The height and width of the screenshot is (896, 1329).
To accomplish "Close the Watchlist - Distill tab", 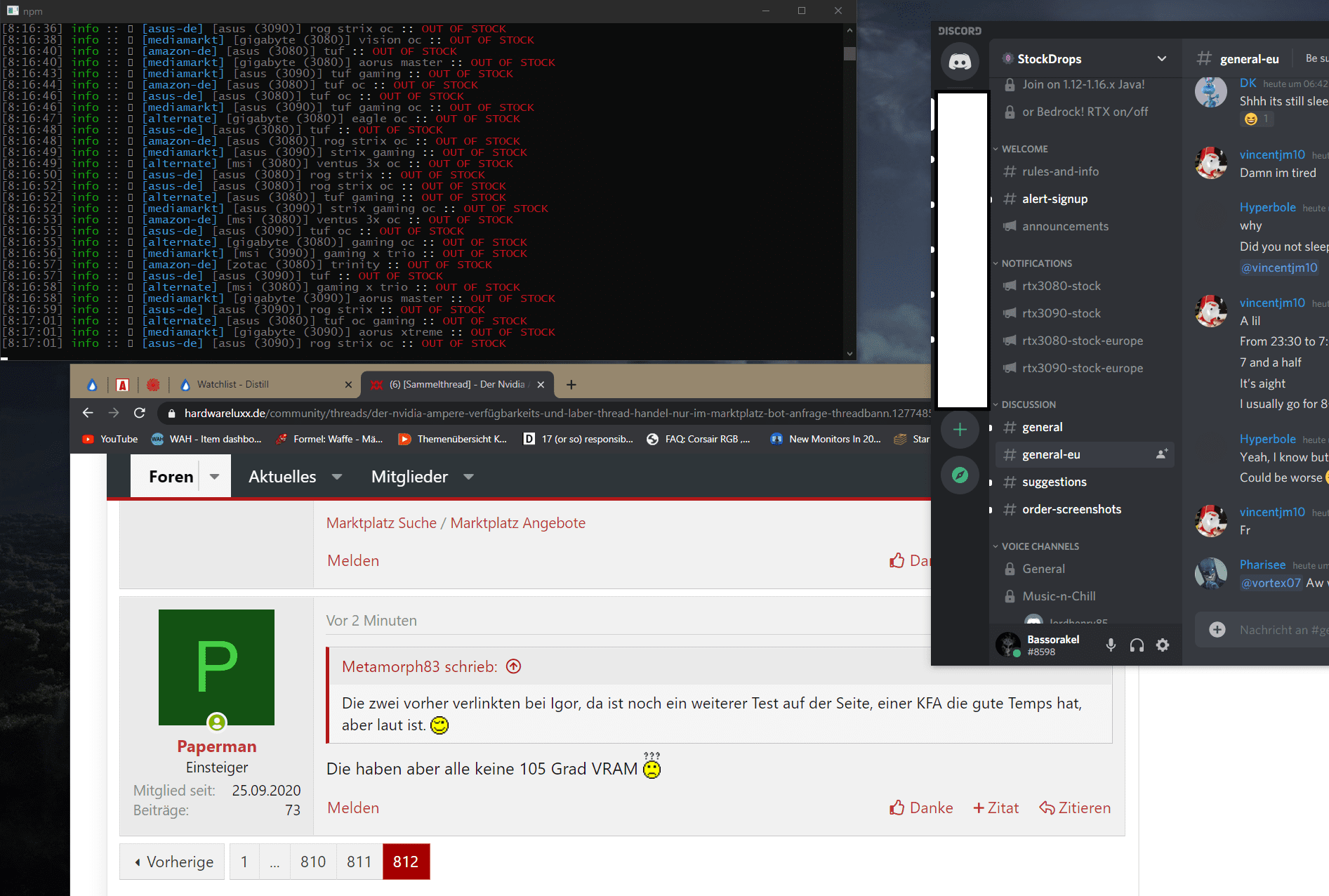I will pos(348,384).
